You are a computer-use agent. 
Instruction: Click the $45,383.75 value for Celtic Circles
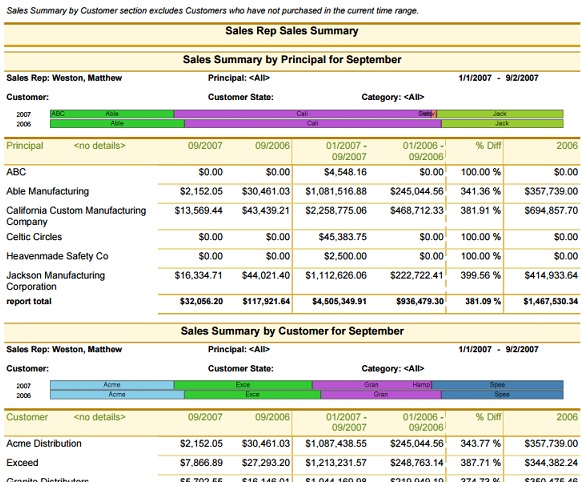[343, 237]
